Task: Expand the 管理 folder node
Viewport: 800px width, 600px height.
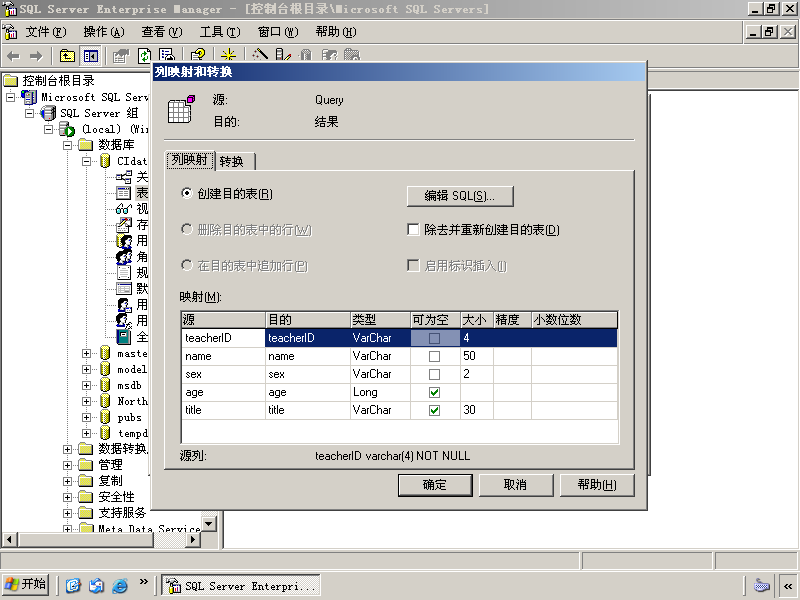Action: pos(67,465)
